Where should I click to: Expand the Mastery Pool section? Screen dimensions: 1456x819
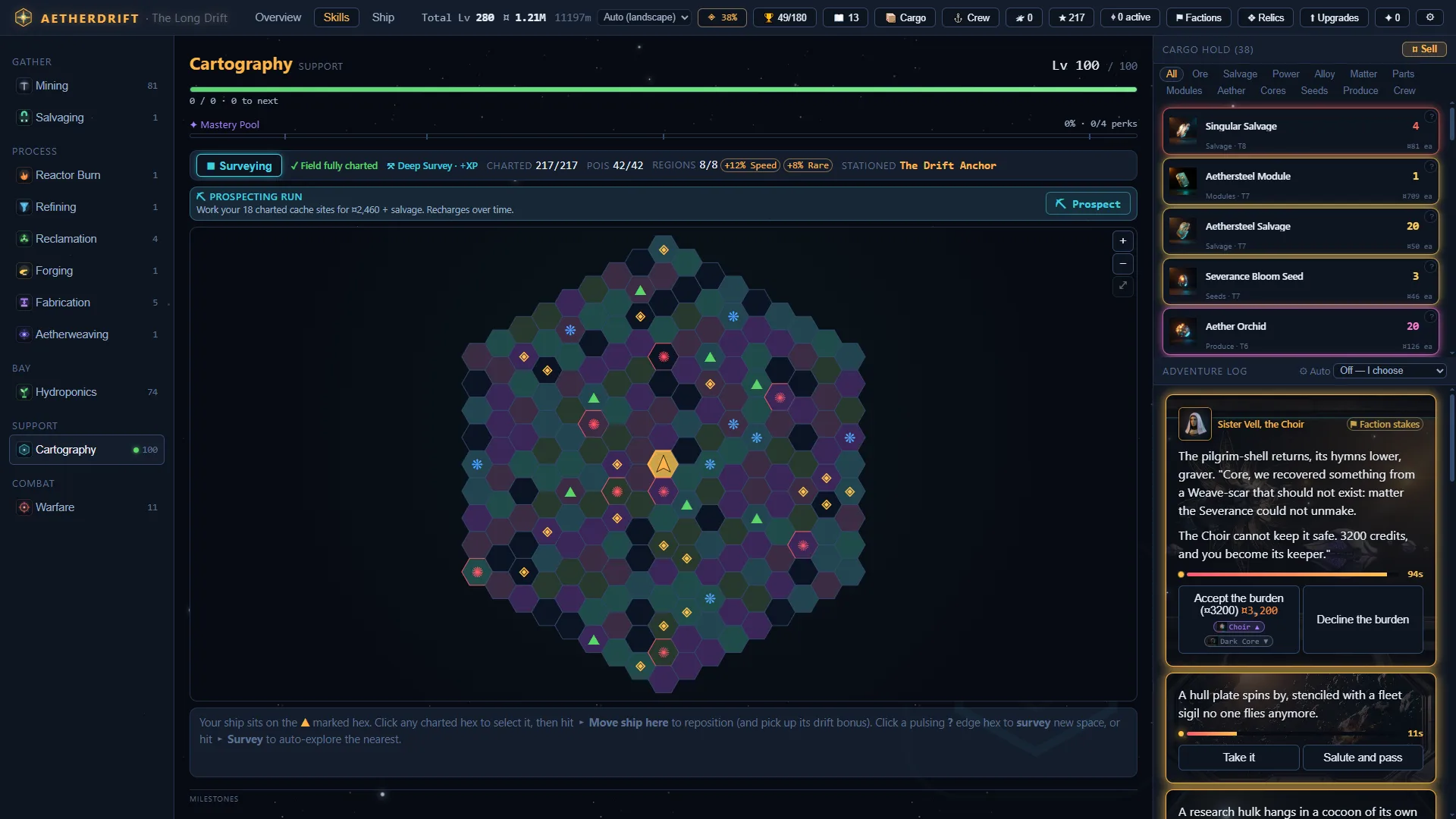[x=224, y=124]
